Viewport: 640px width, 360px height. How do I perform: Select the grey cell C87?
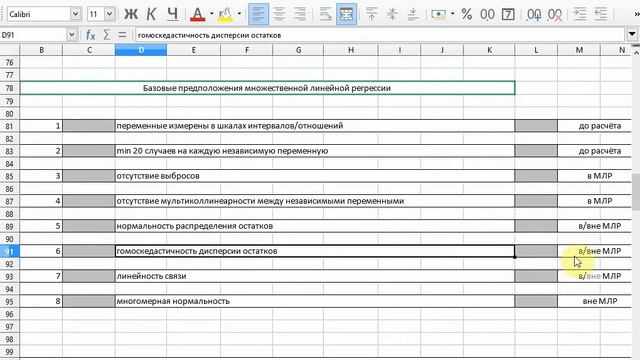point(89,201)
